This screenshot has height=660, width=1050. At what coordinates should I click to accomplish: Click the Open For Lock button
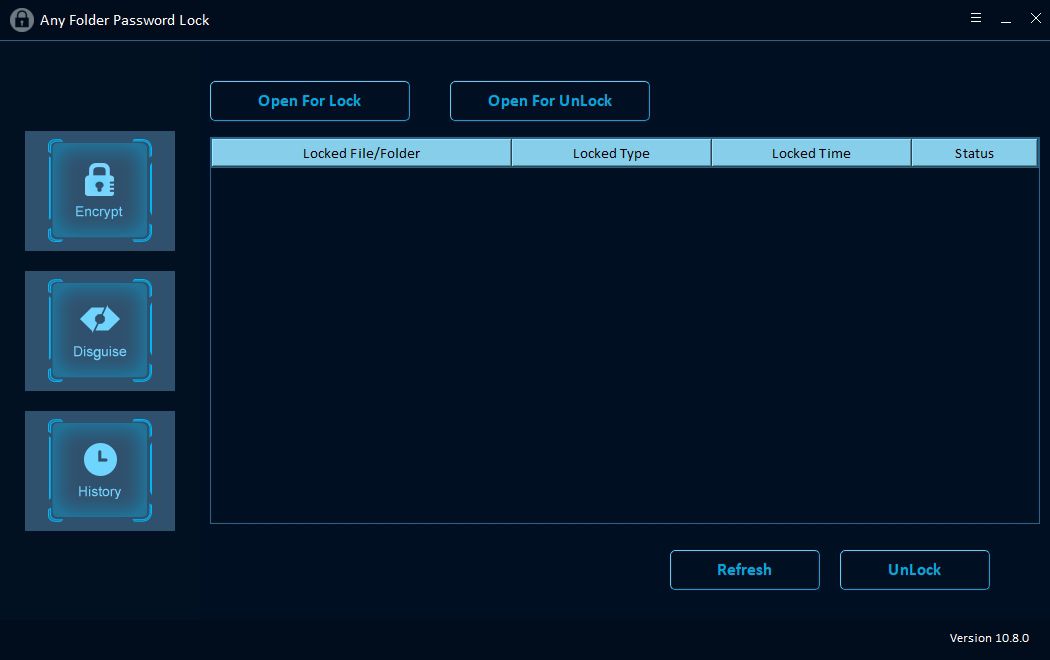(x=310, y=101)
